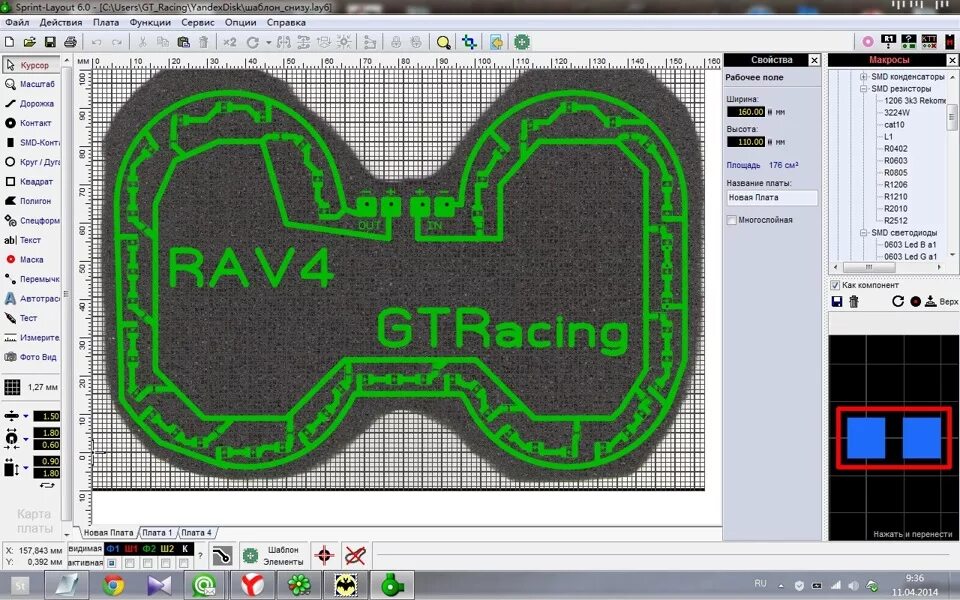Screen dimensions: 960x600
Task: Select the Масштаб zoom tool
Action: (x=30, y=84)
